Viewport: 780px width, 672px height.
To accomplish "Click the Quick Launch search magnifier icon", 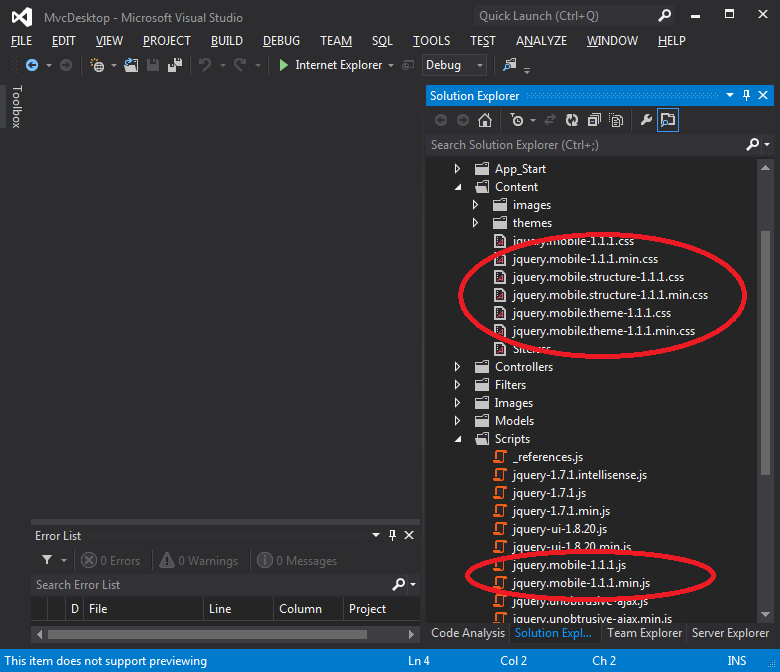I will click(x=664, y=16).
